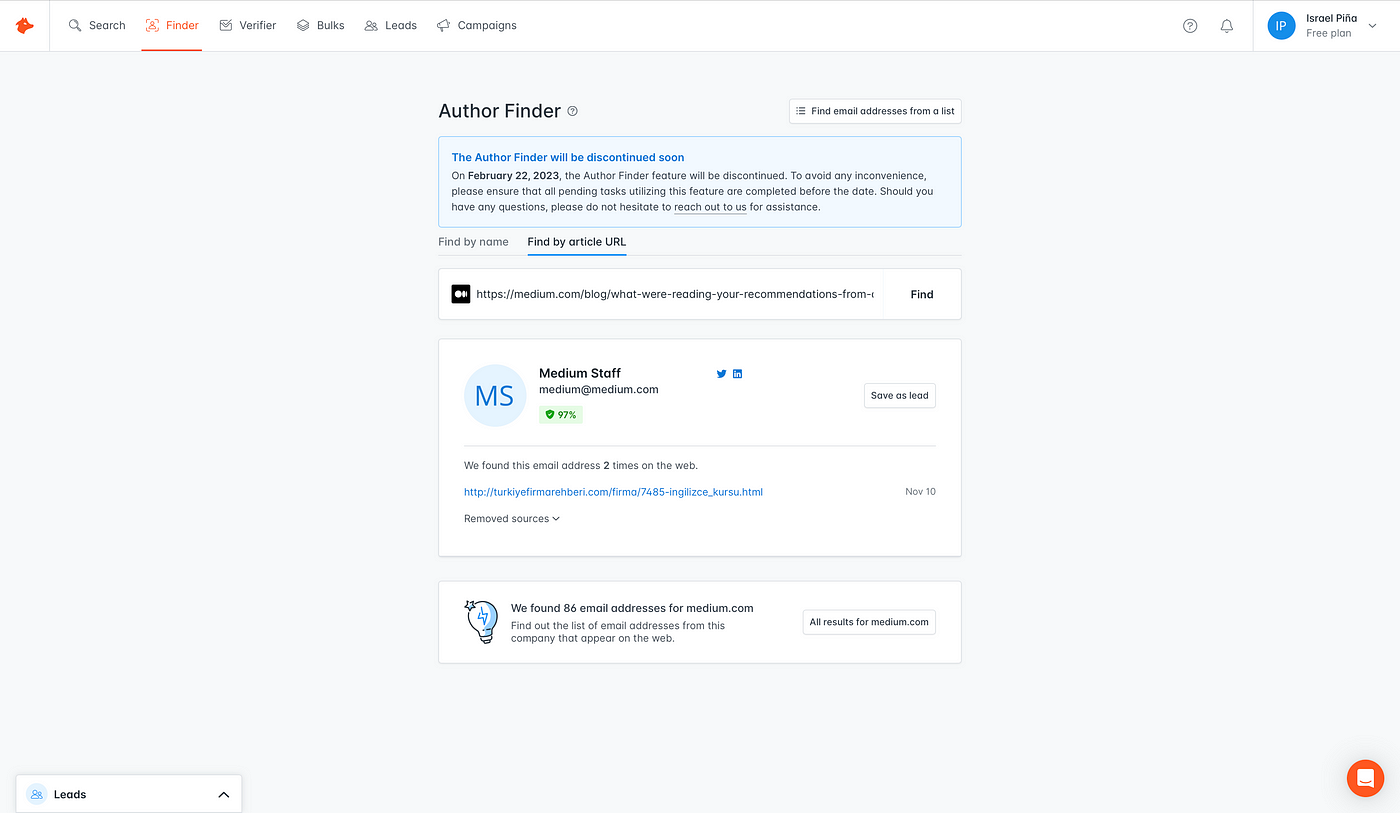Click the IP user avatar
The width and height of the screenshot is (1400, 813).
(x=1281, y=26)
